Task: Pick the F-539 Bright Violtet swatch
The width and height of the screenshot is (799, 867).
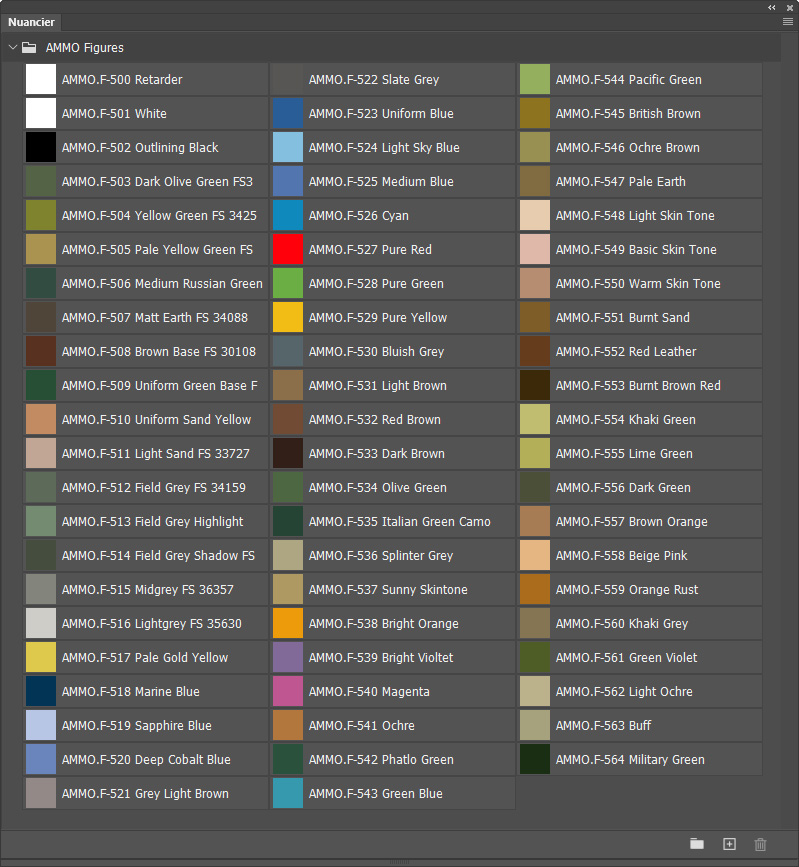Action: [x=288, y=657]
